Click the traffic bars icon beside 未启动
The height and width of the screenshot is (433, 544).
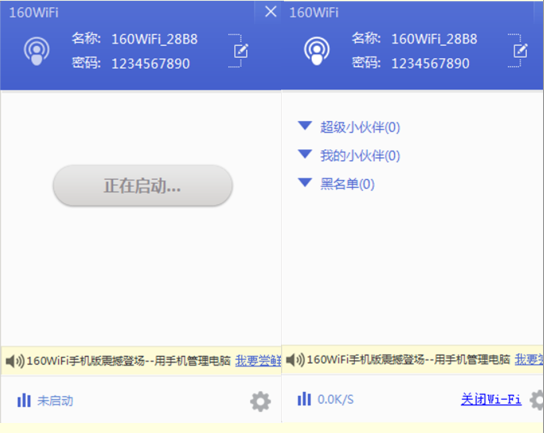(x=24, y=400)
